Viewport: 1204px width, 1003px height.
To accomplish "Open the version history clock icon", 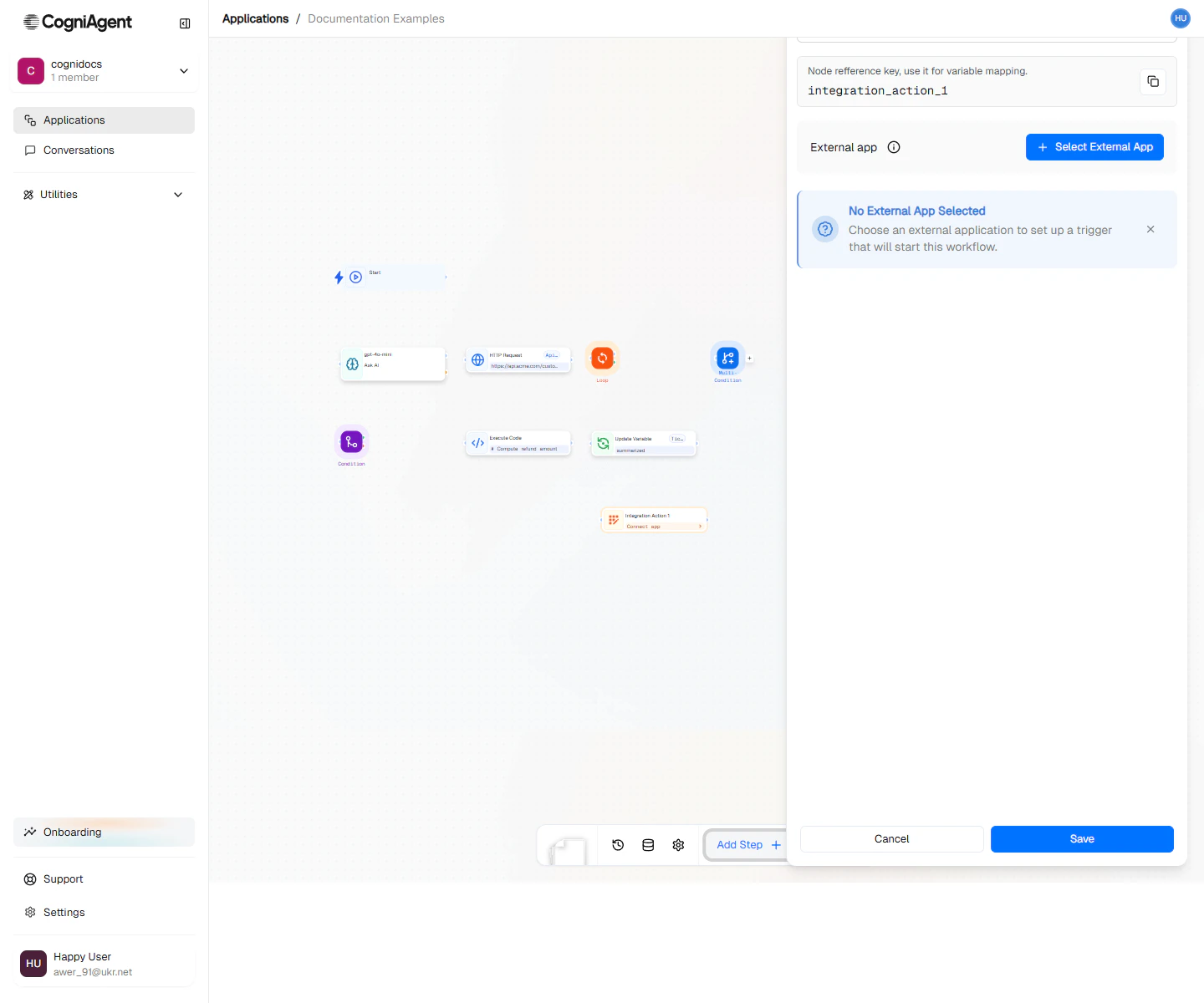I will [x=618, y=845].
